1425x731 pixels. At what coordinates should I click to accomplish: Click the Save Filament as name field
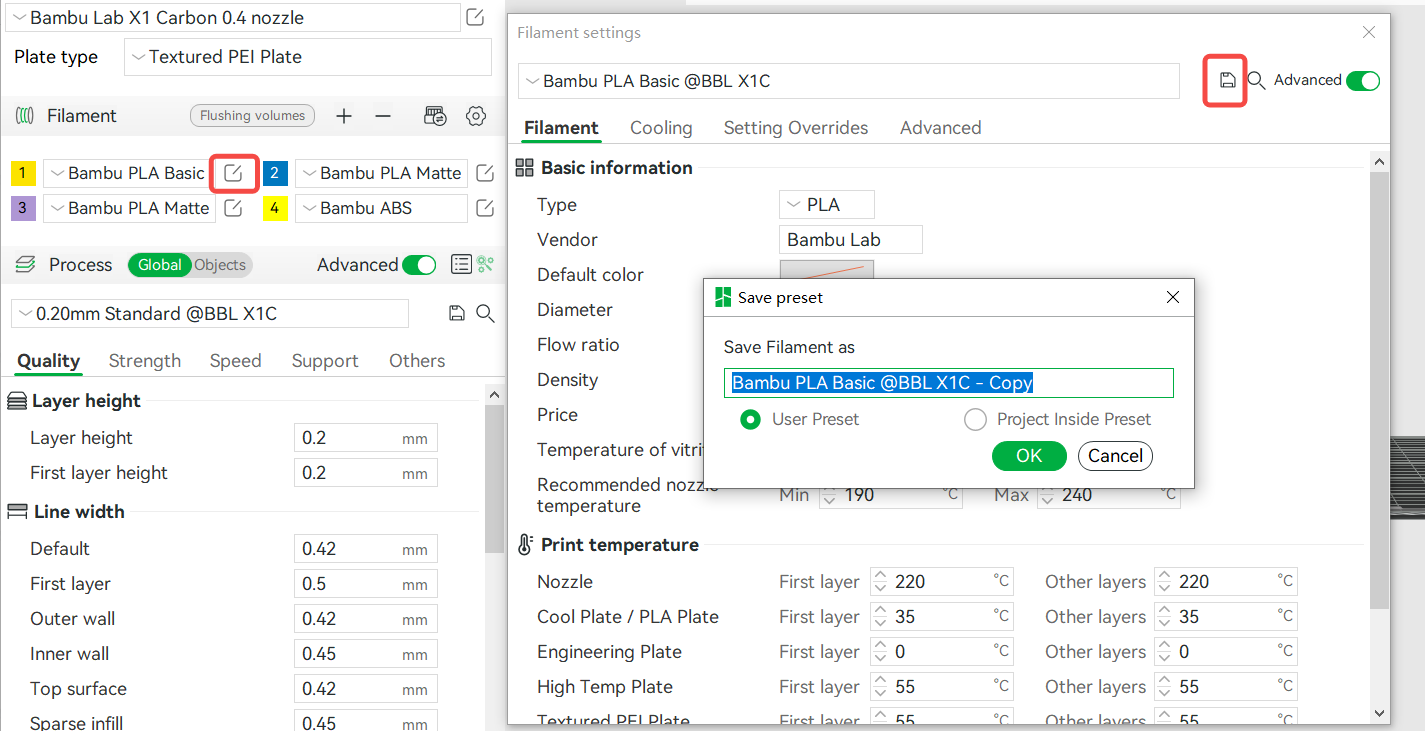coord(948,383)
